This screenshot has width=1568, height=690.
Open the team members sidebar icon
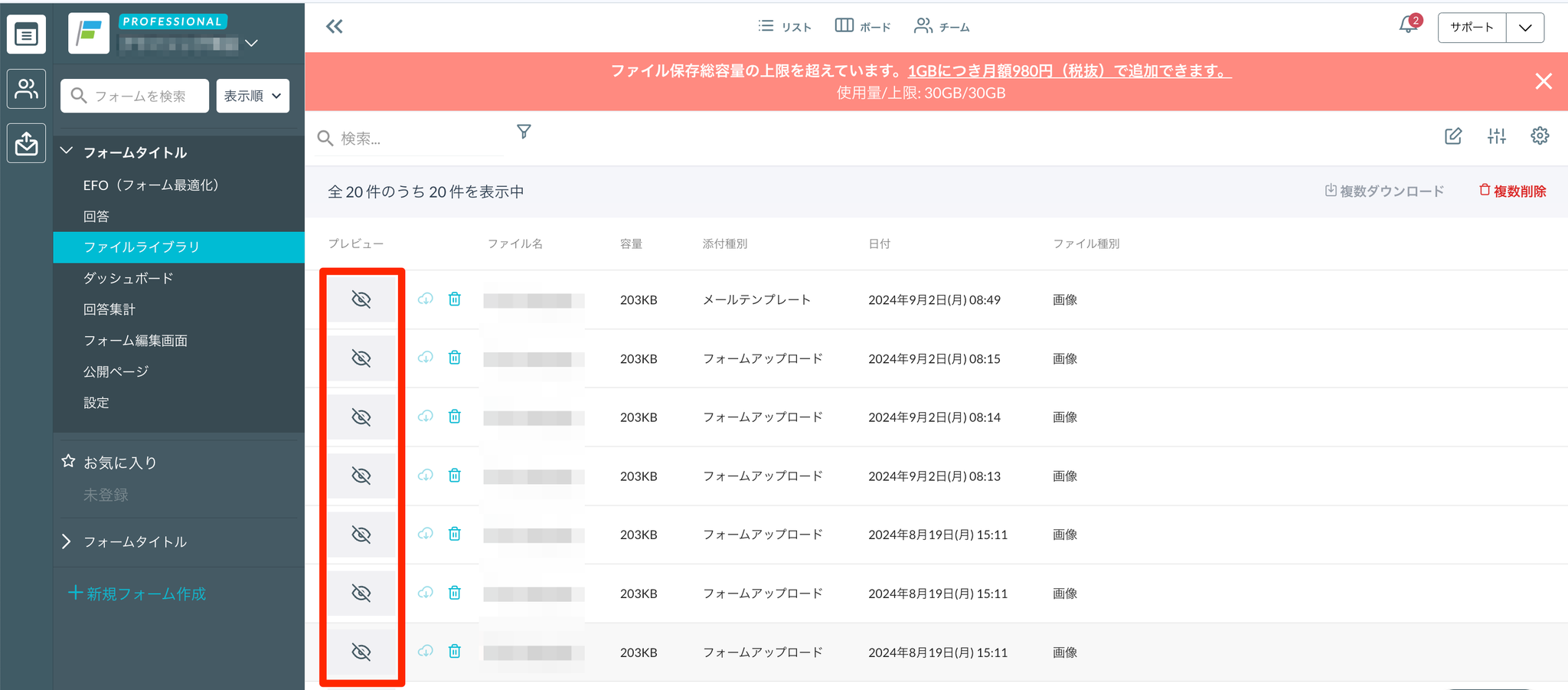26,89
